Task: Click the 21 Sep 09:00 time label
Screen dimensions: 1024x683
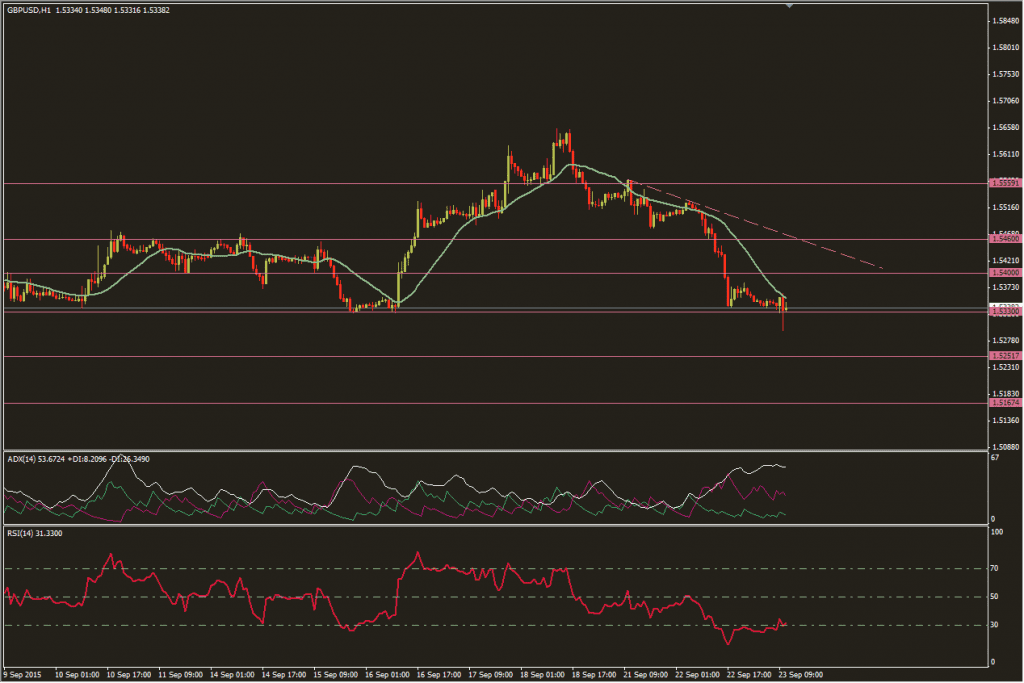Action: pos(646,675)
